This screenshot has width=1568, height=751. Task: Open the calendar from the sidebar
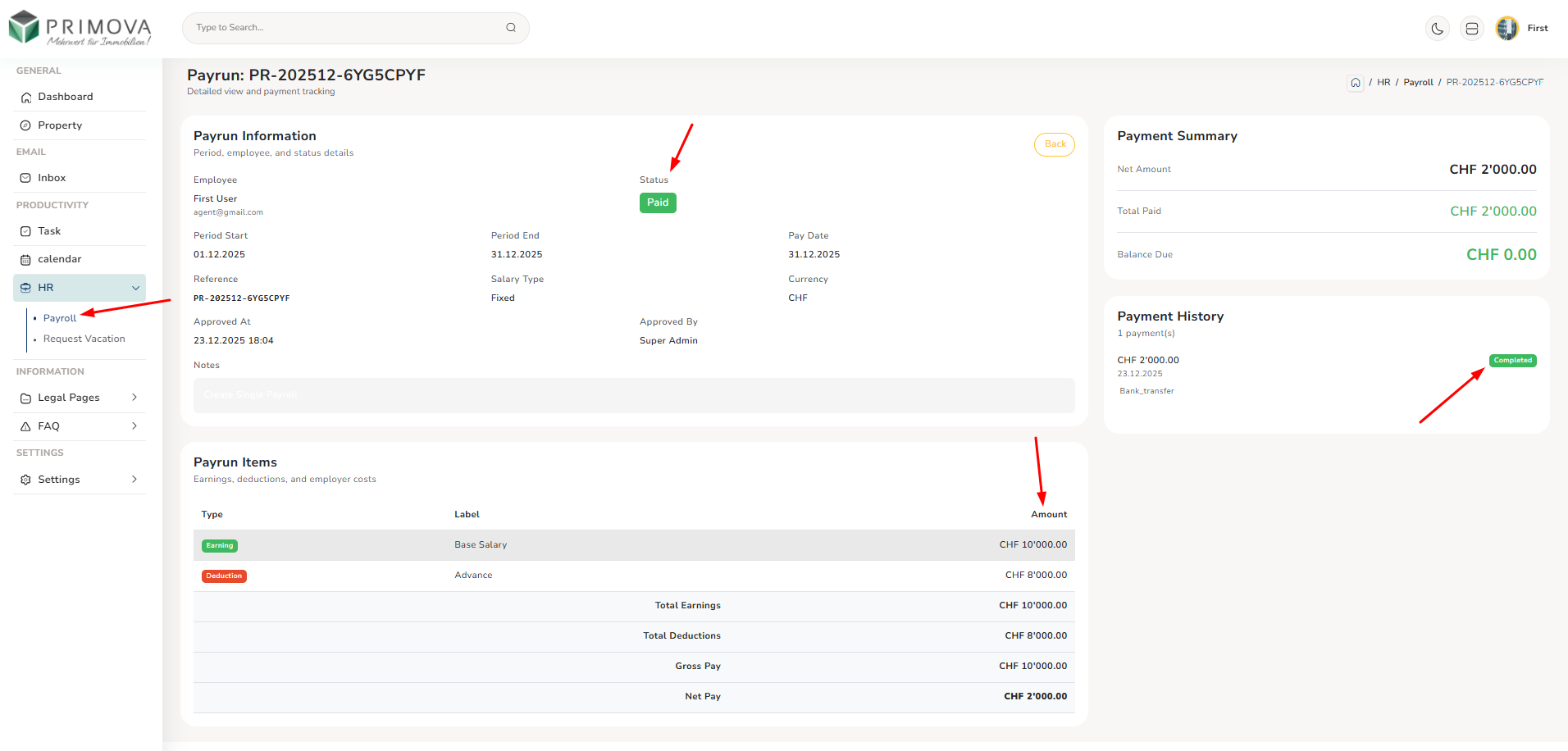point(59,259)
